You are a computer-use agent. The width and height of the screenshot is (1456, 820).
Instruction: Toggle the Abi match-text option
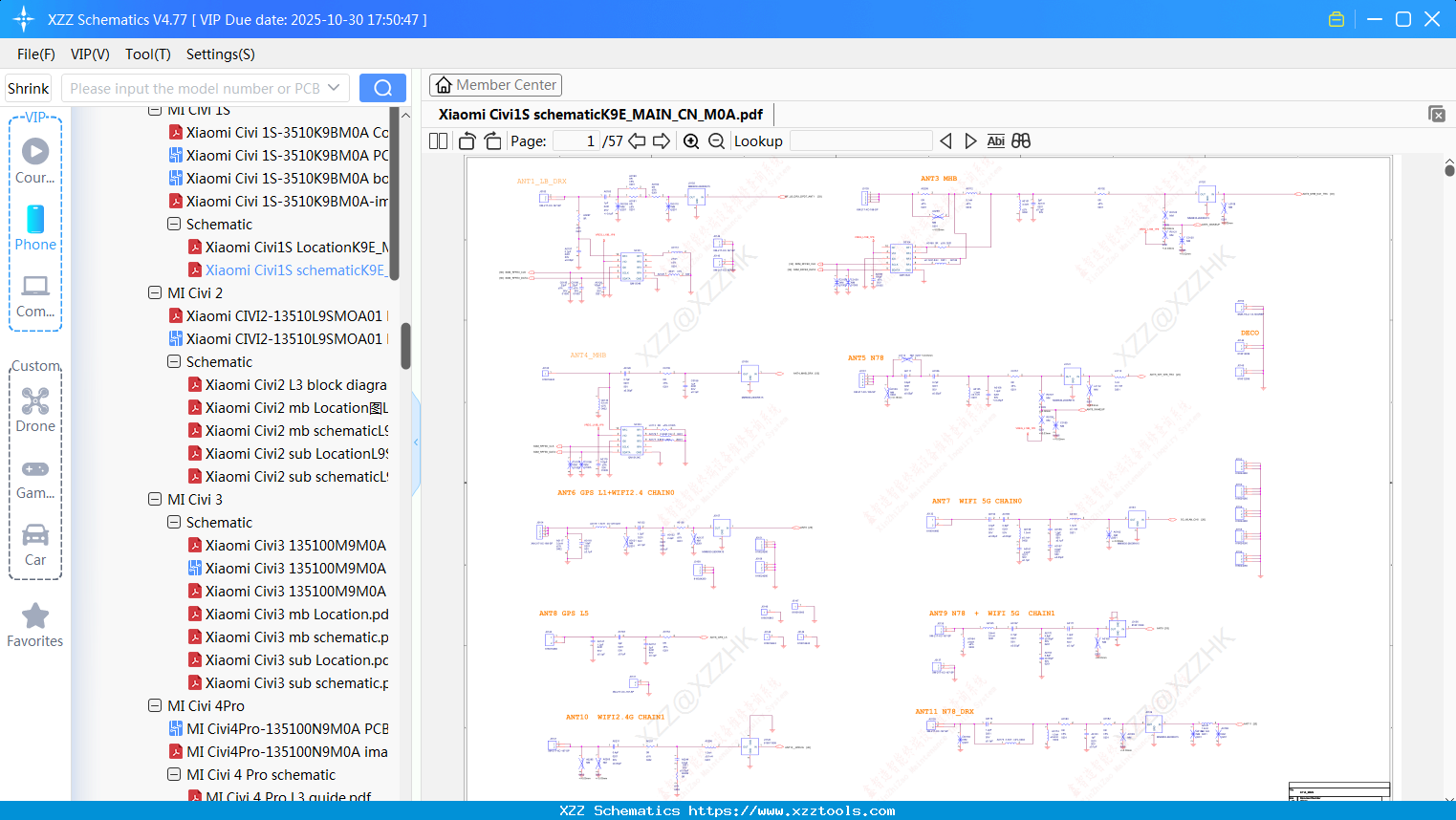995,141
